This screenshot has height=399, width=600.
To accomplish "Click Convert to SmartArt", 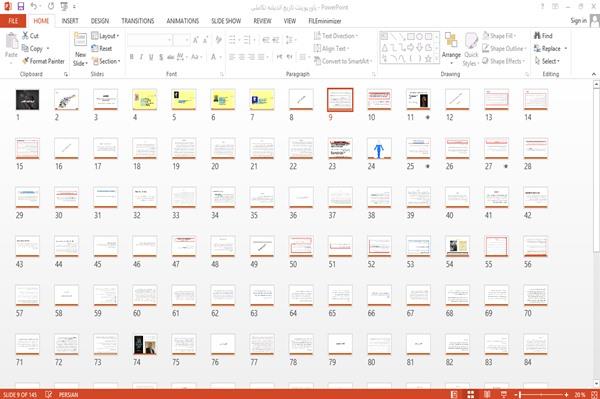I will 343,61.
